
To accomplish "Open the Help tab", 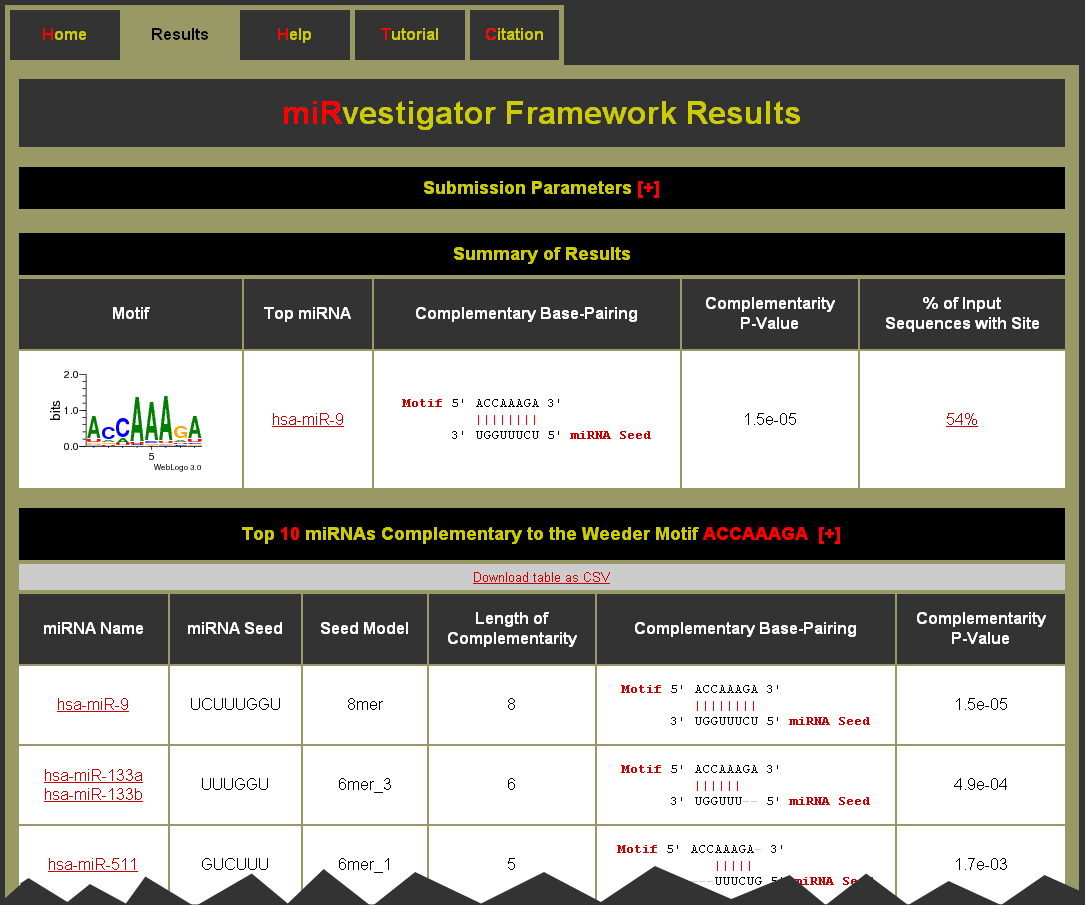I will 294,35.
